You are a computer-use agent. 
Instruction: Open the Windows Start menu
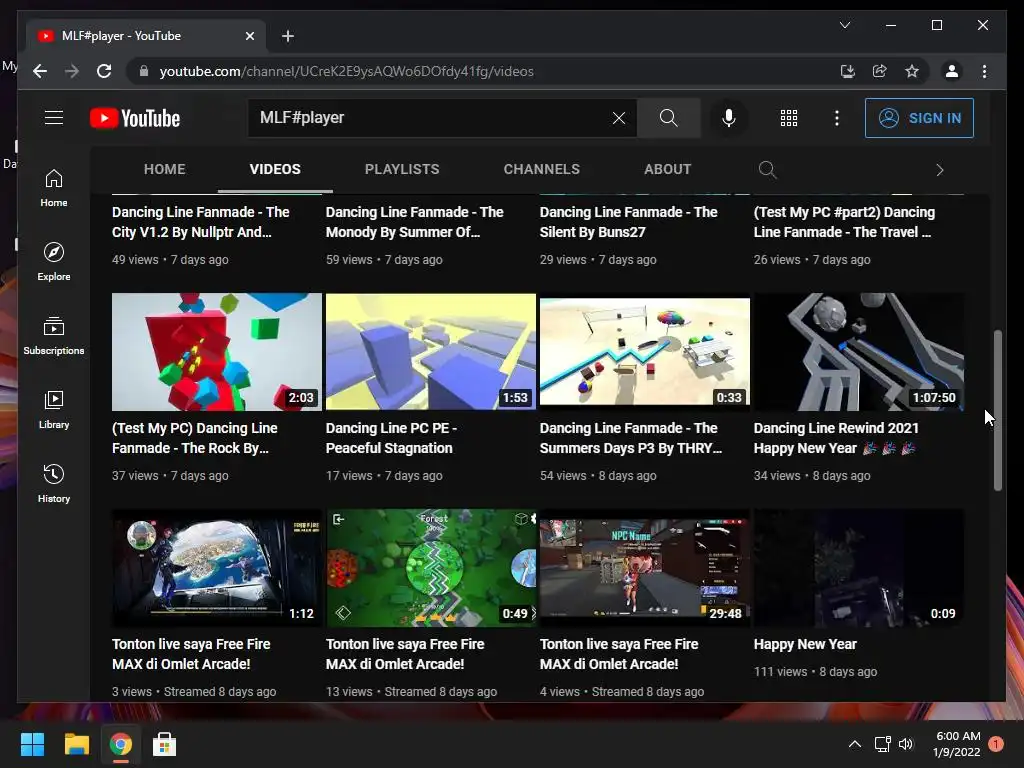point(32,744)
